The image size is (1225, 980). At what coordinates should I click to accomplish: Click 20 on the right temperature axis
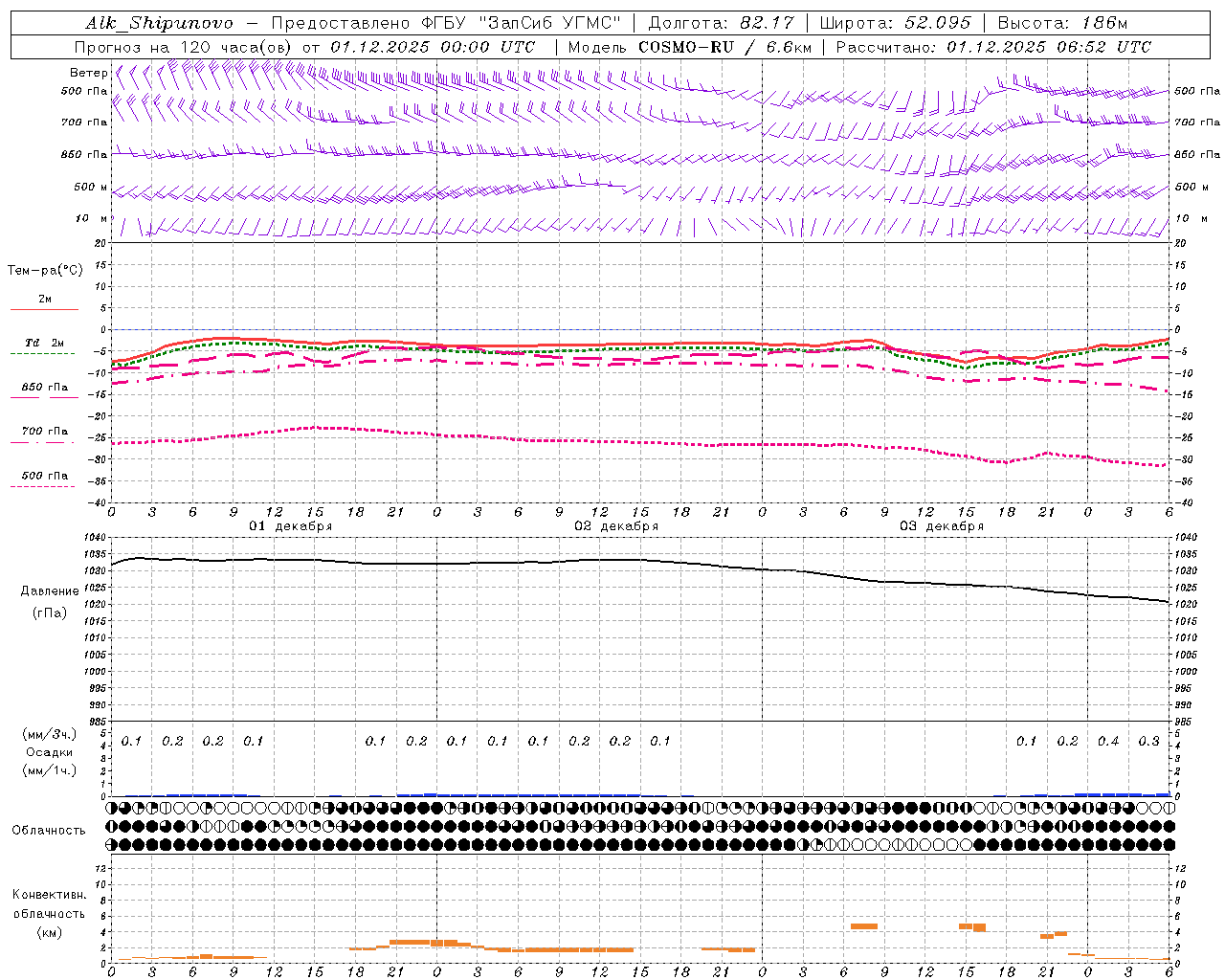tap(1180, 243)
